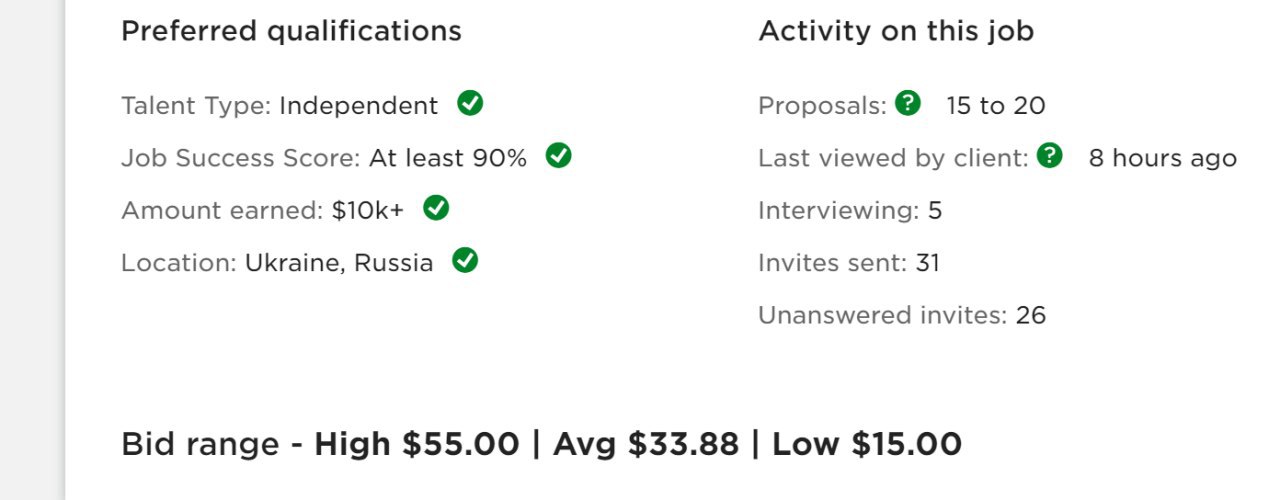Click the Location: Ukraine, Russia text

(x=277, y=263)
